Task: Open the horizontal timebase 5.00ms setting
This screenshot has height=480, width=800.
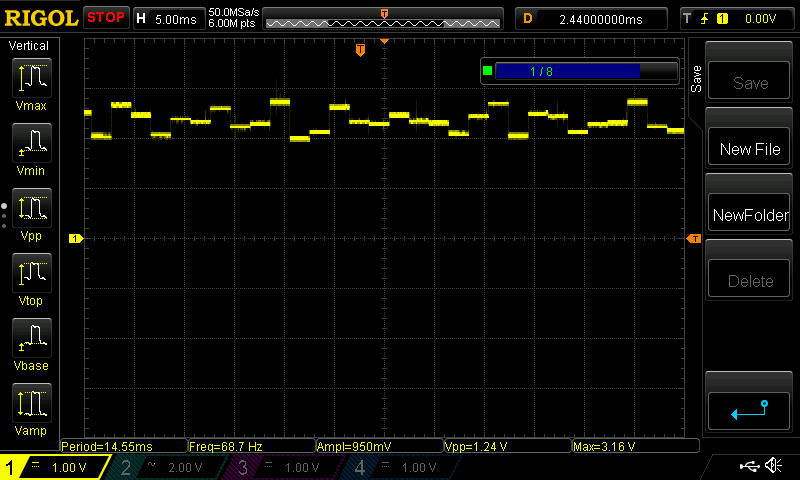Action: click(x=168, y=18)
